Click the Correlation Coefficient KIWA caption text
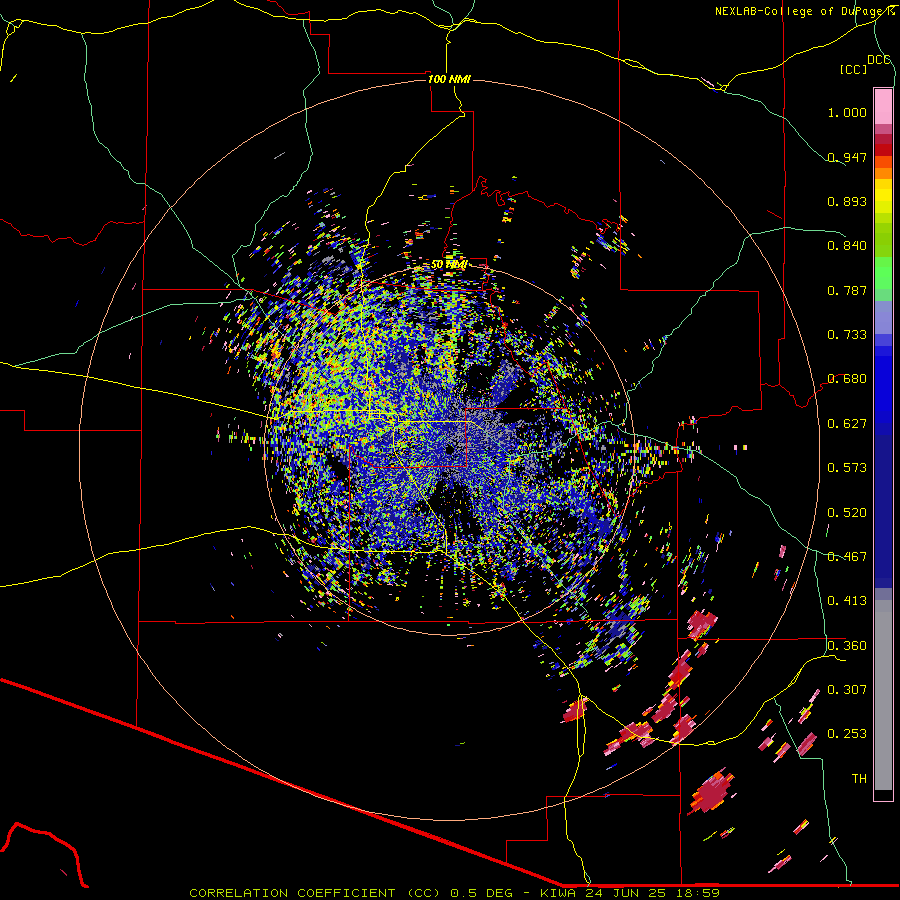Image resolution: width=900 pixels, height=900 pixels. 454,893
